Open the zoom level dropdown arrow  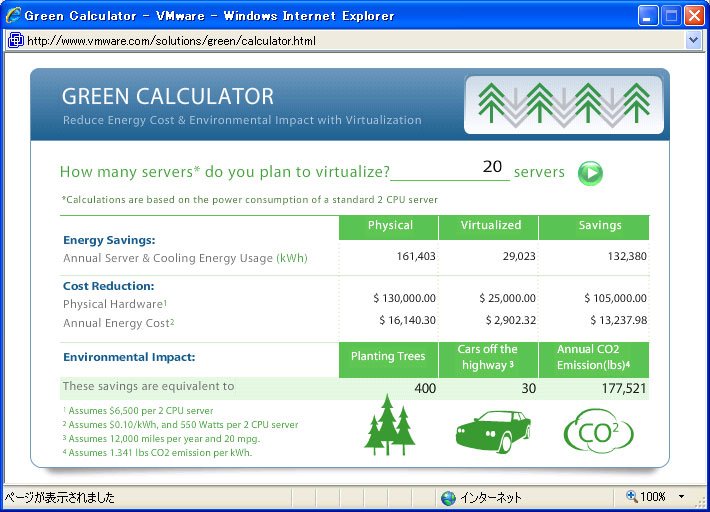click(x=681, y=497)
